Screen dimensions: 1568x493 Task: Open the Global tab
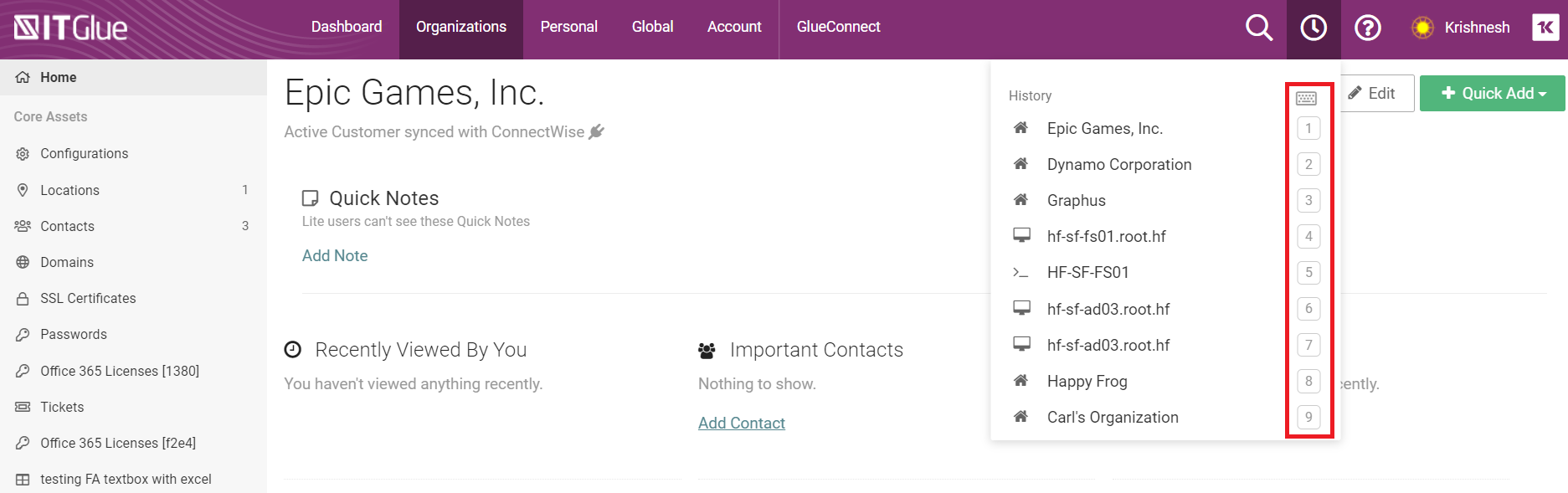pos(653,27)
